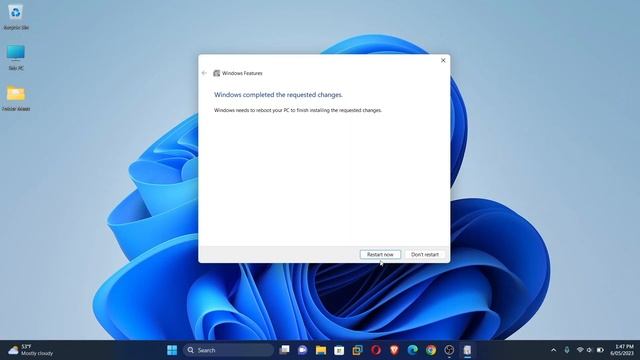
Task: Launch the Teams Chat taskbar icon
Action: 302,350
